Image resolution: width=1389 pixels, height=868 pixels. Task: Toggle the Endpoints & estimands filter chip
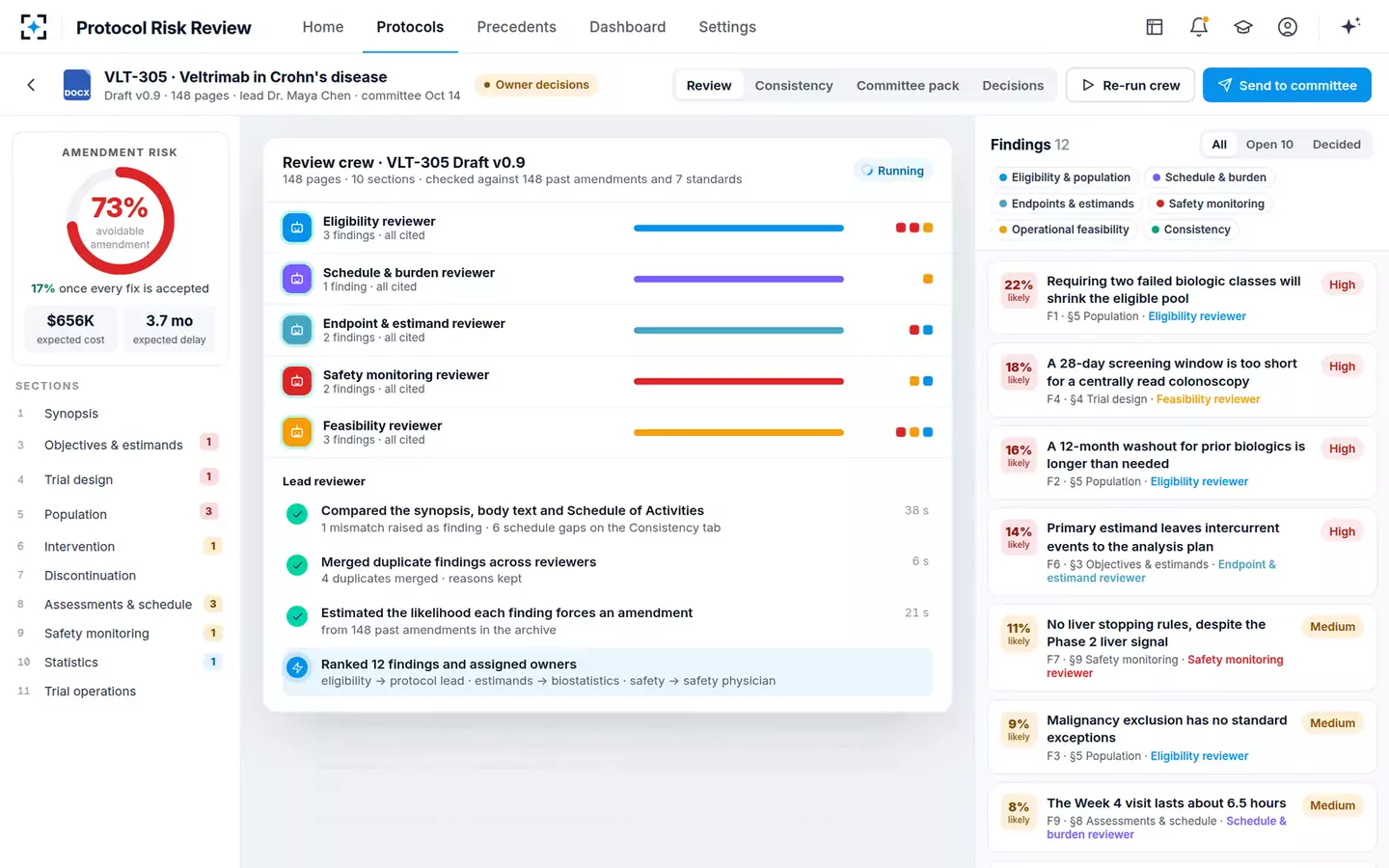point(1067,203)
